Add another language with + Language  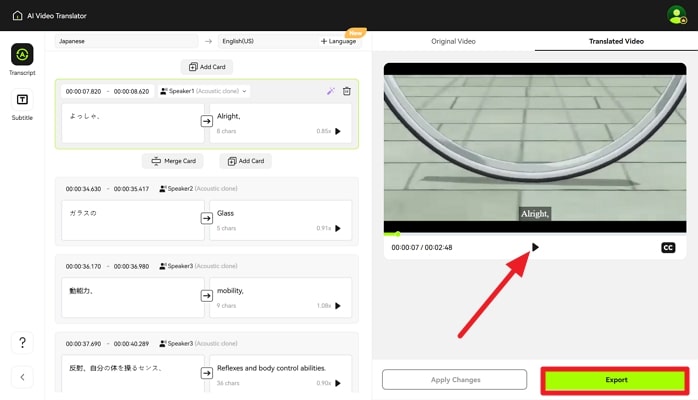(x=338, y=41)
